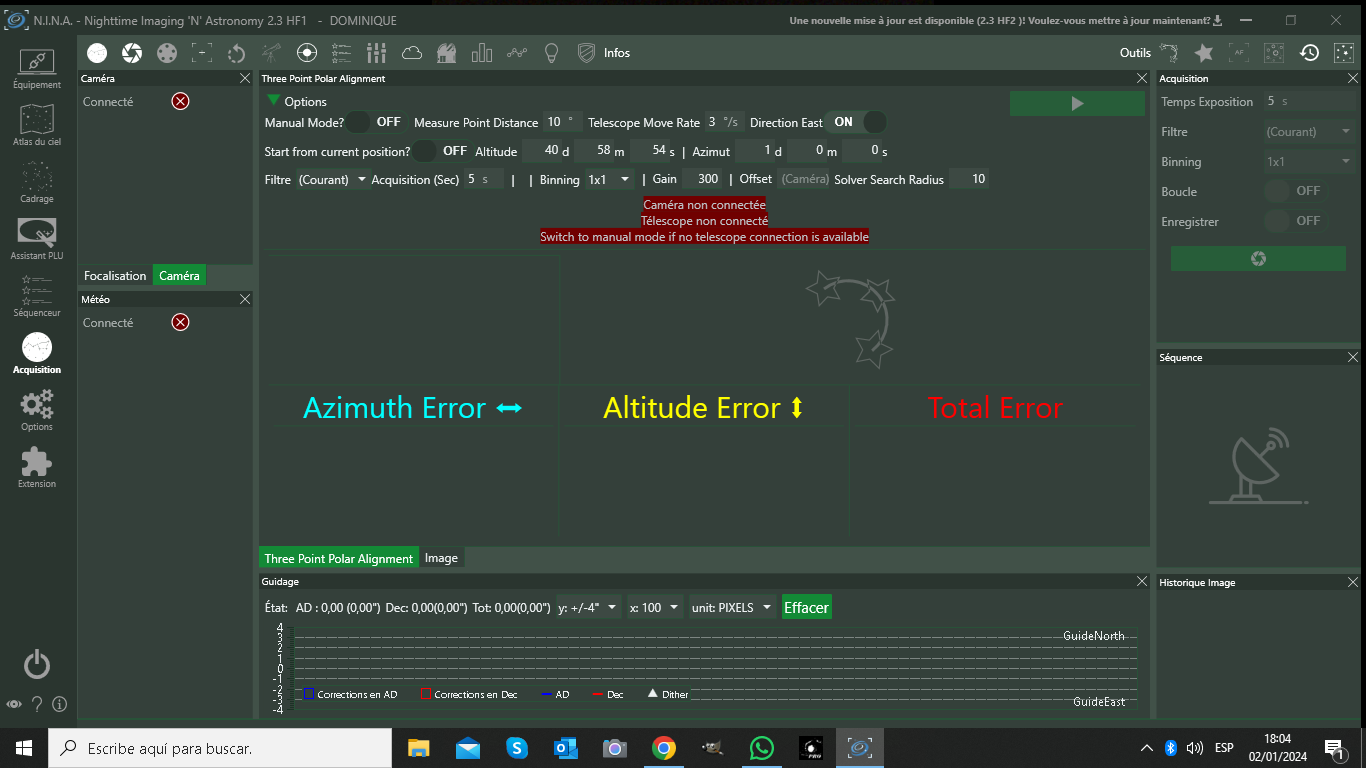Open the three-star polar alignment tool icon

[x=1169, y=53]
